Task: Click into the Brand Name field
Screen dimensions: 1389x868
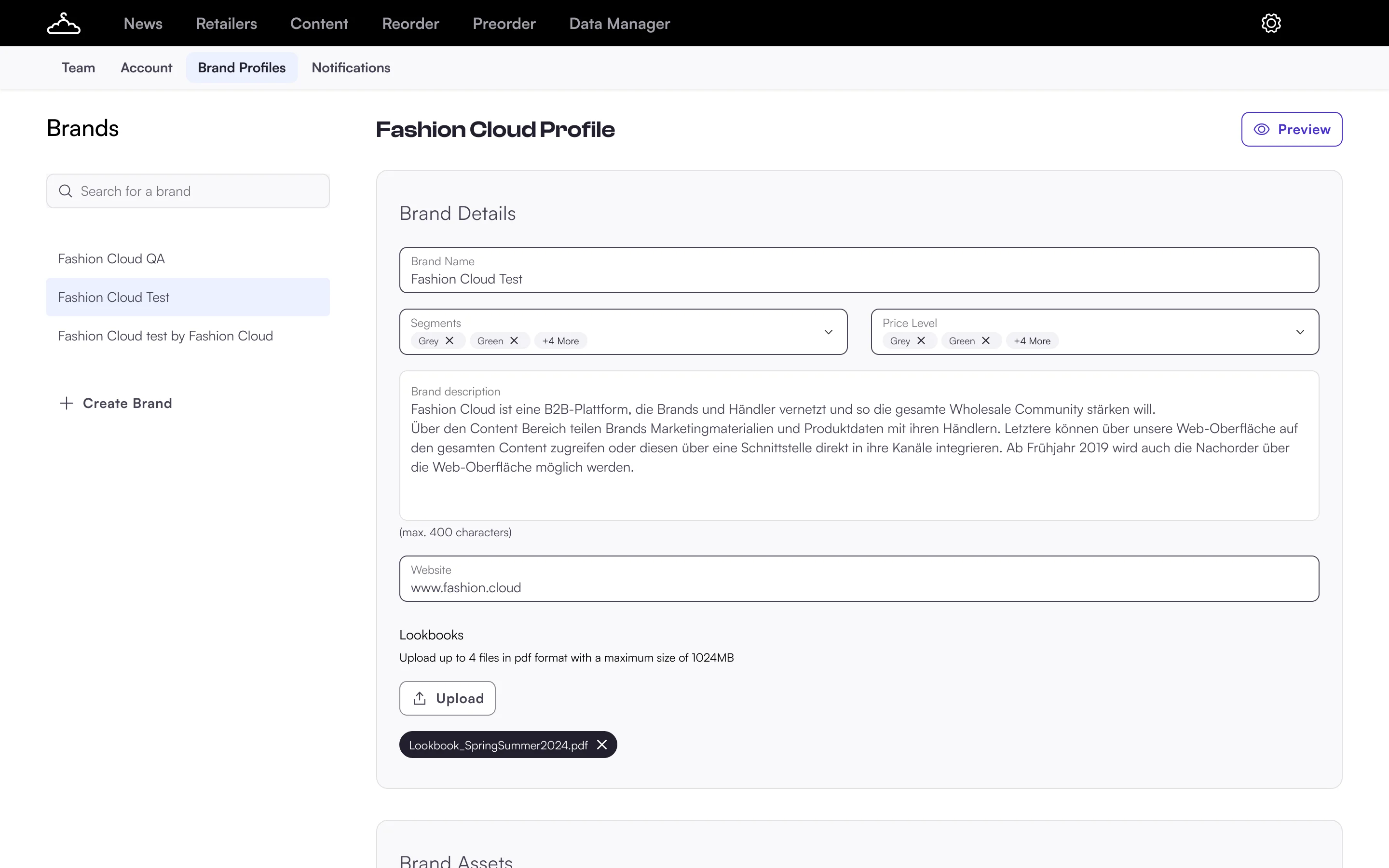Action: point(858,270)
